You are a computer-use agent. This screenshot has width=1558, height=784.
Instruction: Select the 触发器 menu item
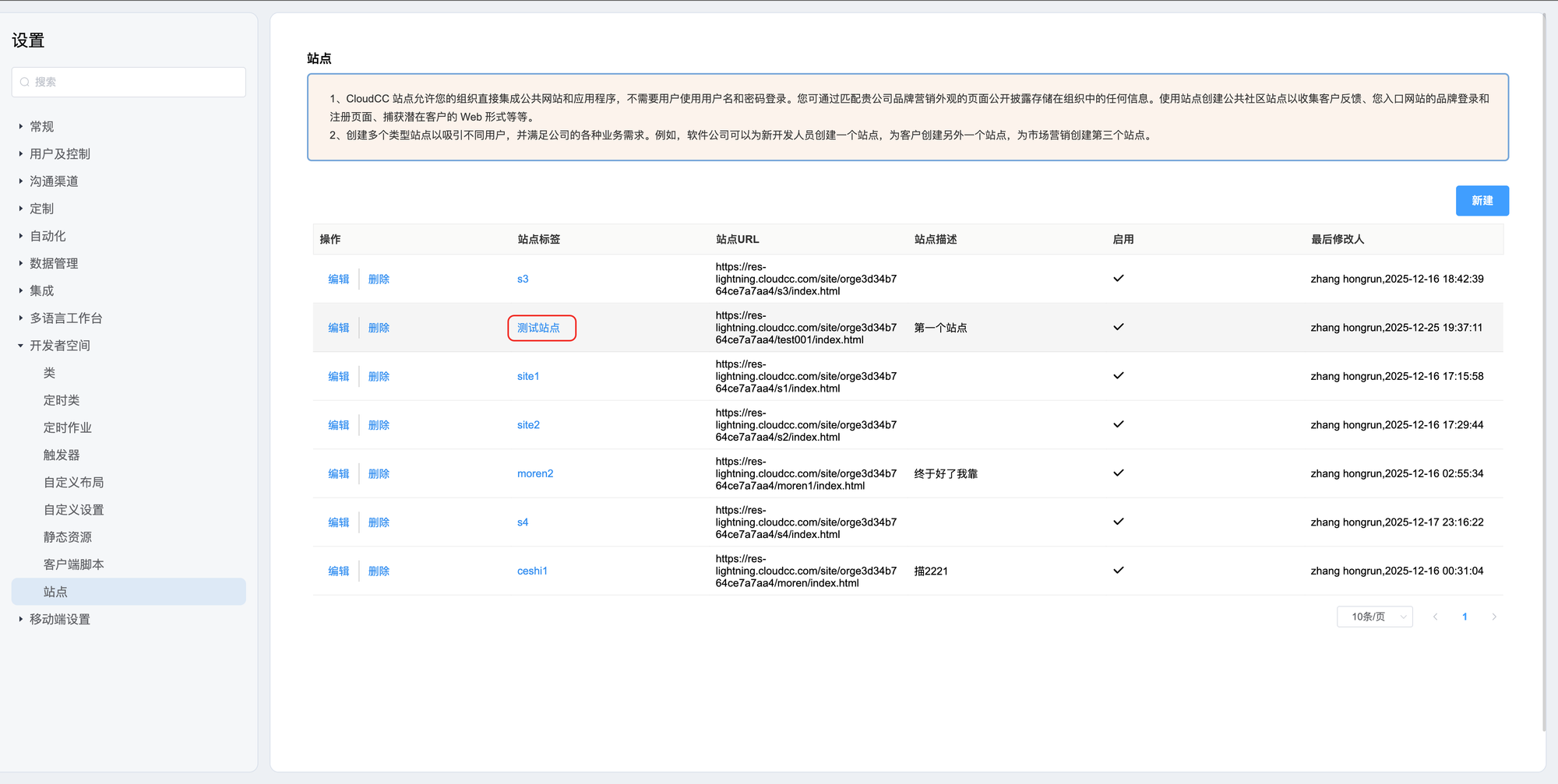[62, 455]
